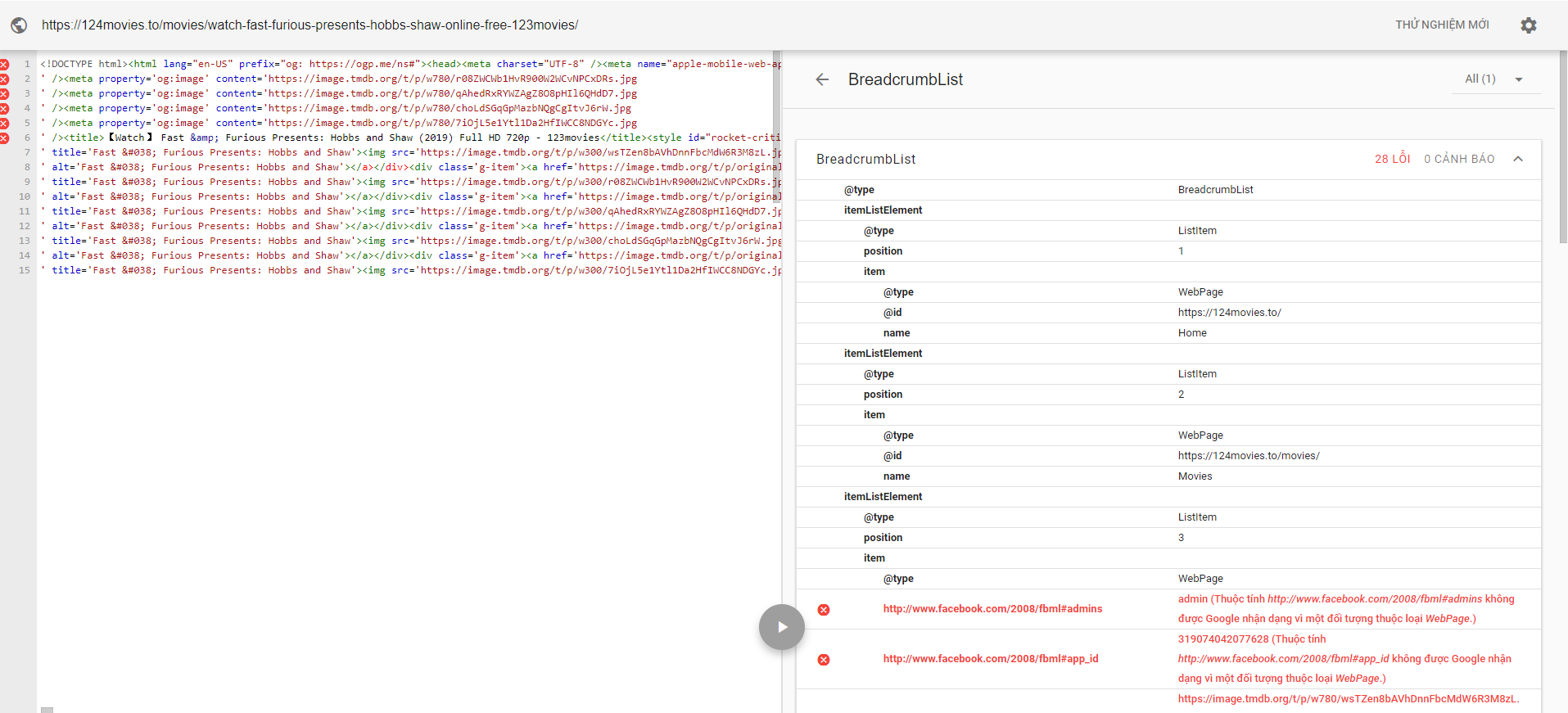Click the top-level @type BreadcrumbList value
This screenshot has width=1568, height=713.
pos(1215,190)
